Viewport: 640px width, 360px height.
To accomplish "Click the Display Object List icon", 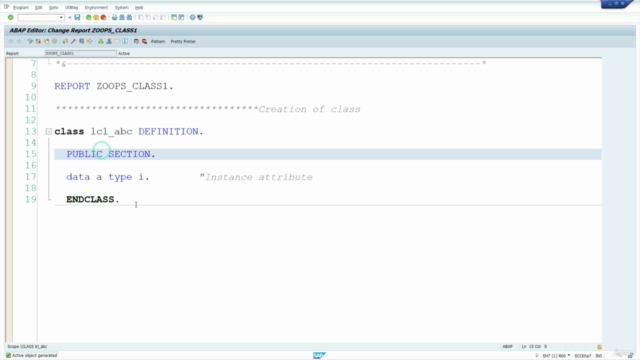I will click(x=101, y=41).
